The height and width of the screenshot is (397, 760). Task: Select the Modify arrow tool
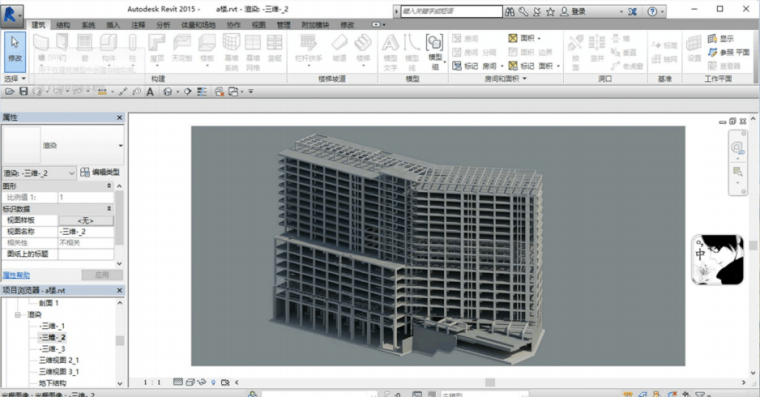pos(15,50)
